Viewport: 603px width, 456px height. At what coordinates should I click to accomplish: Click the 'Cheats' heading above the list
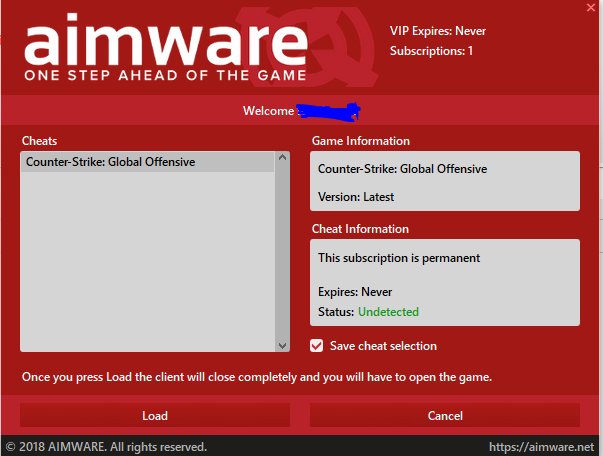39,141
